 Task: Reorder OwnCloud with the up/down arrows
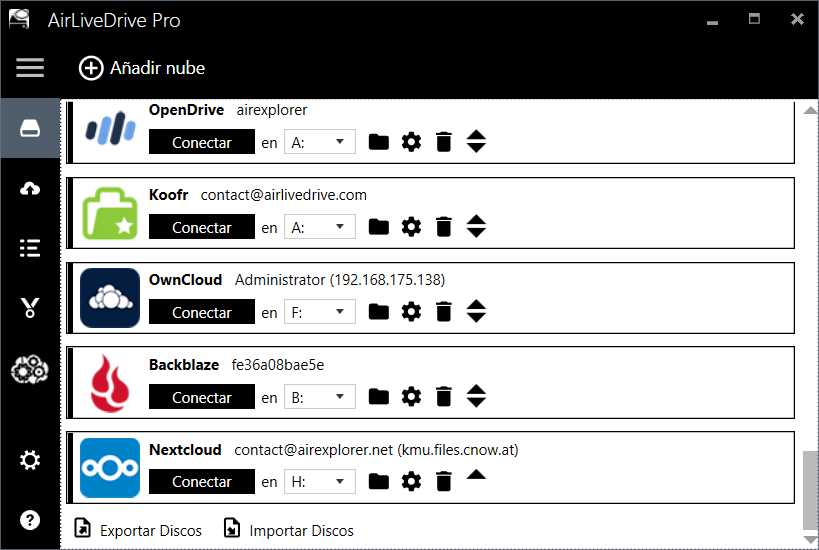[476, 311]
